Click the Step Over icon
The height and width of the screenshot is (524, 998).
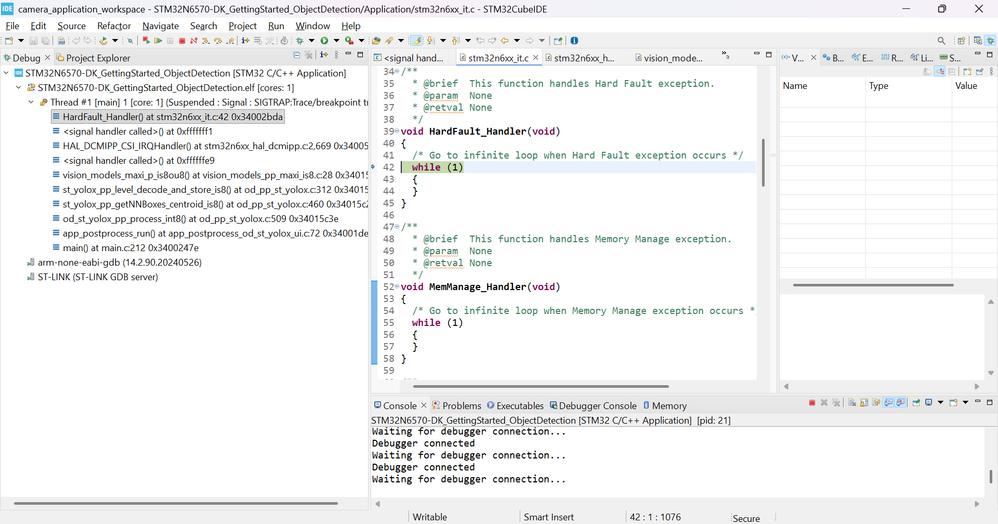click(218, 41)
